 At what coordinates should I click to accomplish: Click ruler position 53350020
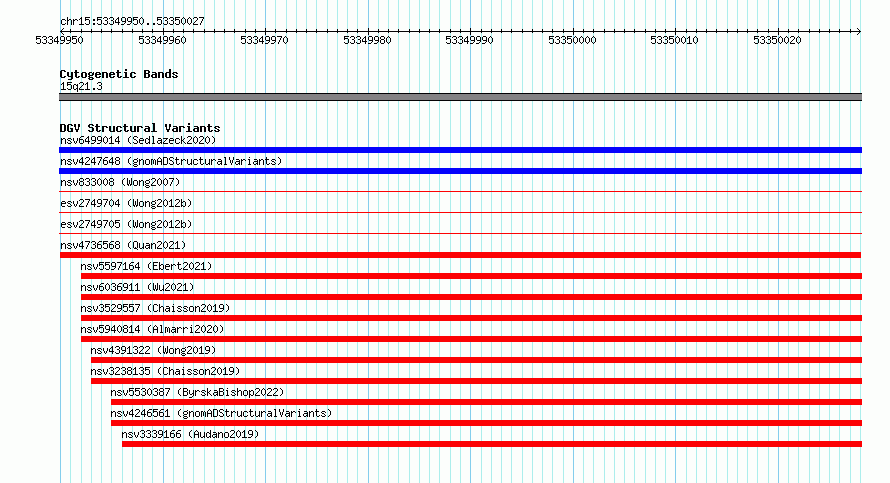(x=777, y=40)
